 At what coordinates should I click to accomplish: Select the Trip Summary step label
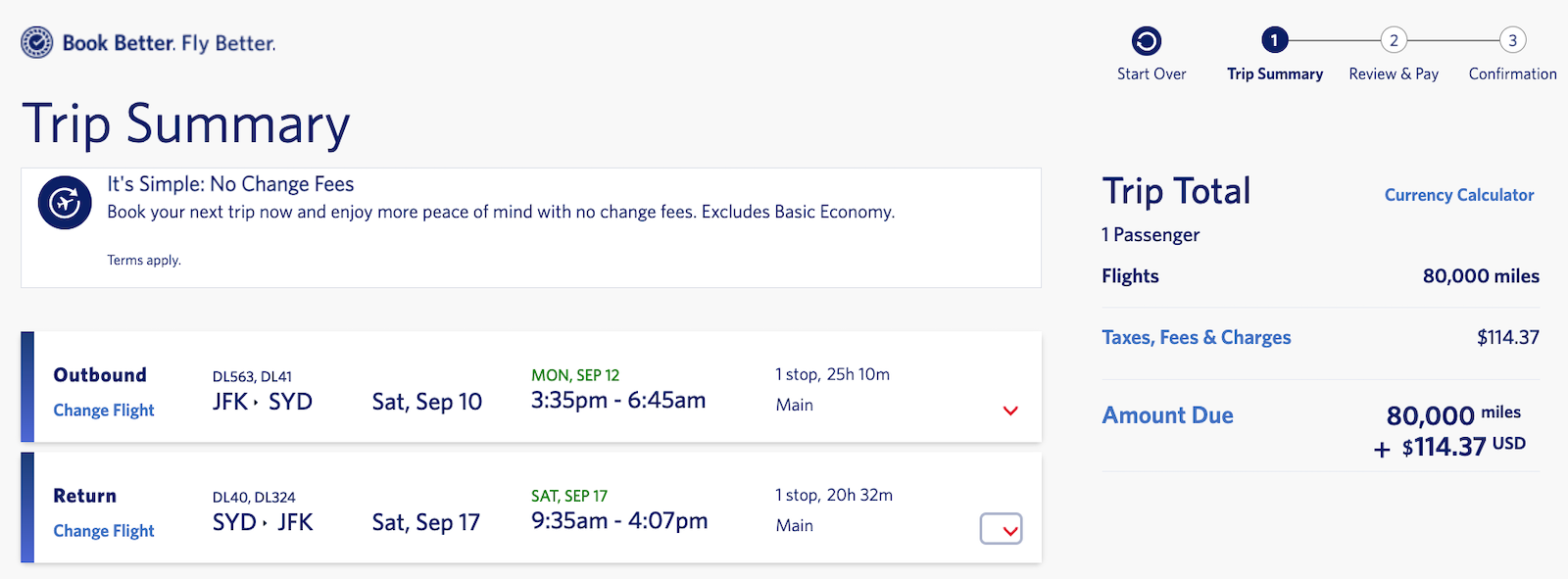coord(1274,73)
